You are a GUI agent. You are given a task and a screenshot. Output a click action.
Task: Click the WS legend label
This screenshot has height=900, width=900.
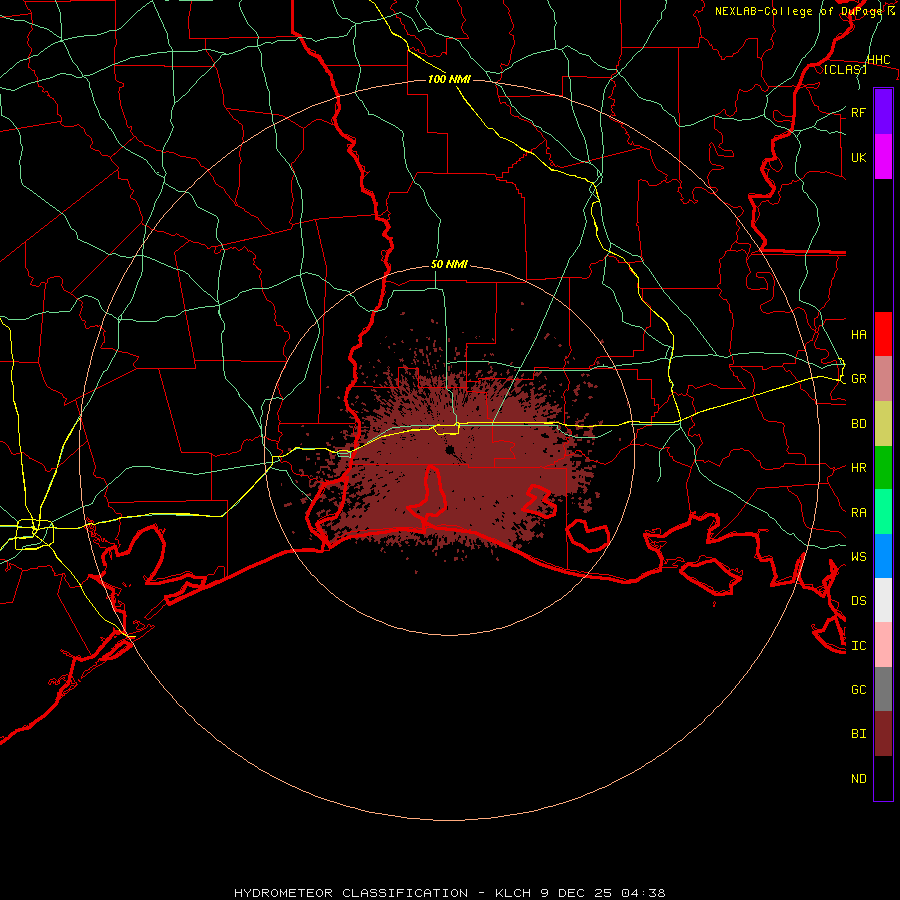coord(858,556)
